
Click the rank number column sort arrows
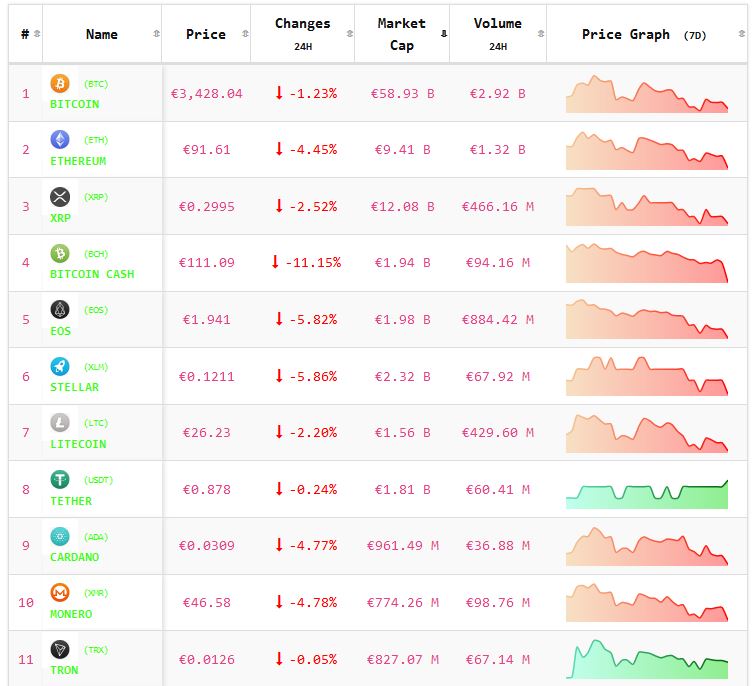pyautogui.click(x=37, y=34)
